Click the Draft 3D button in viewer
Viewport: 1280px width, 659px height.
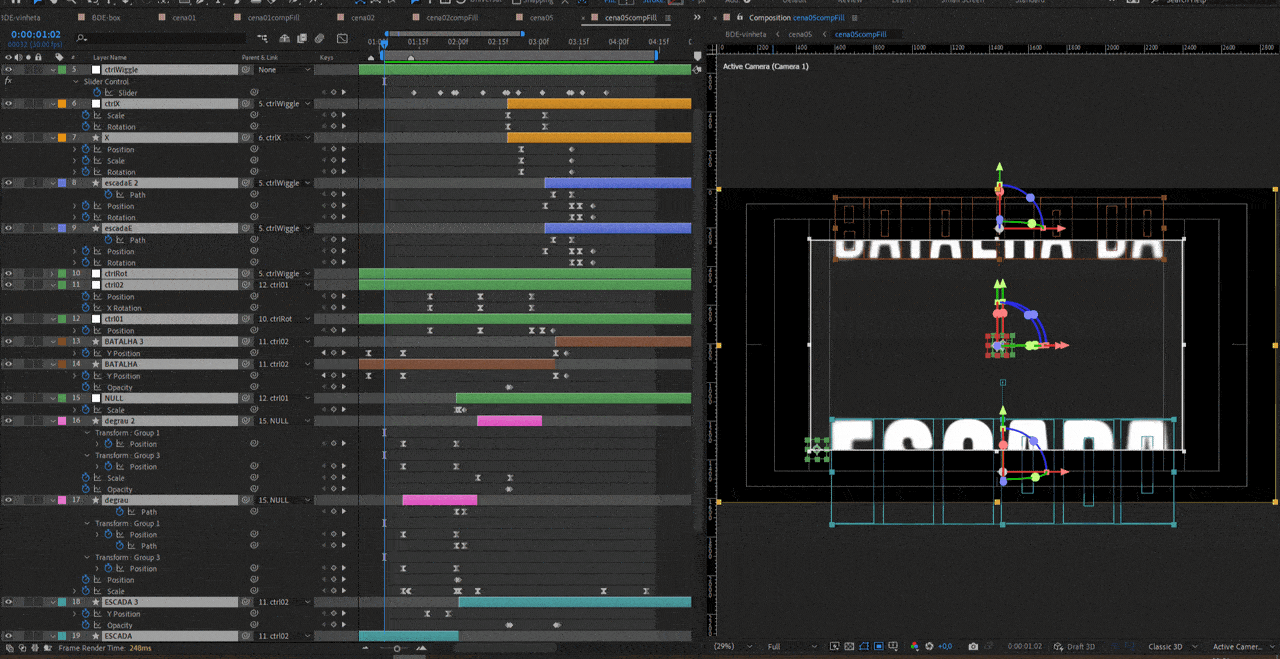pyautogui.click(x=1076, y=647)
